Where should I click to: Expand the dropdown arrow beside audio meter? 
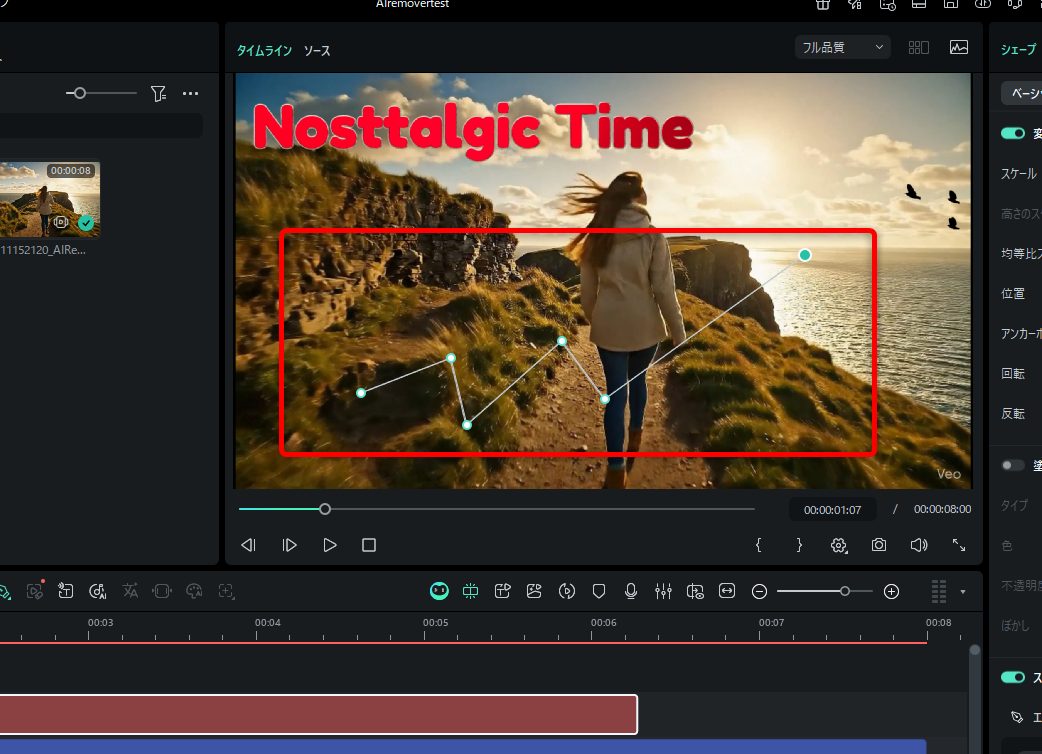(963, 592)
